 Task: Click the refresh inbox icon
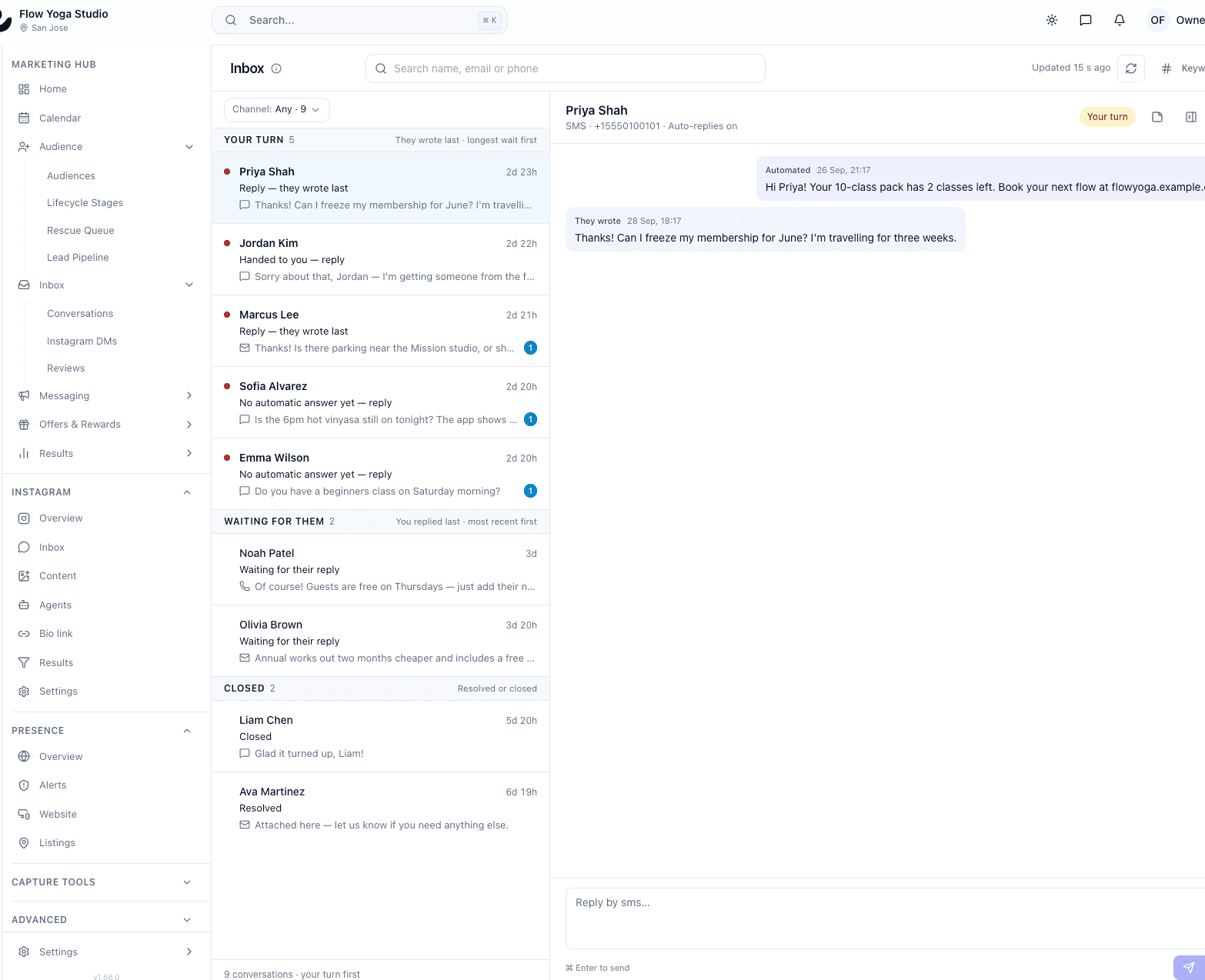[x=1131, y=68]
